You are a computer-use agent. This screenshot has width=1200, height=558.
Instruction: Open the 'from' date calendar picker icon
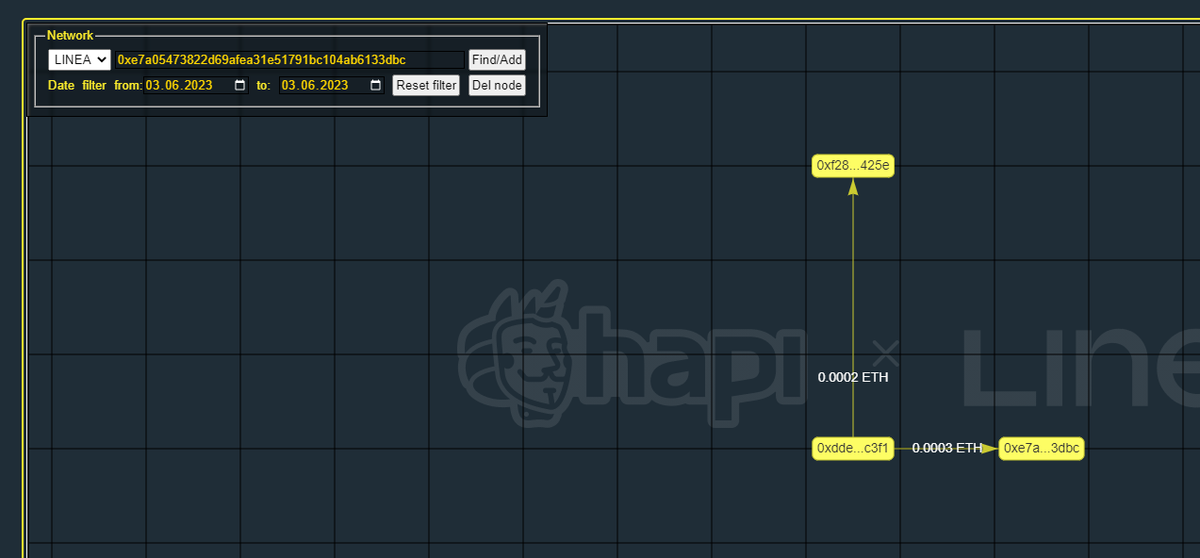click(x=240, y=85)
